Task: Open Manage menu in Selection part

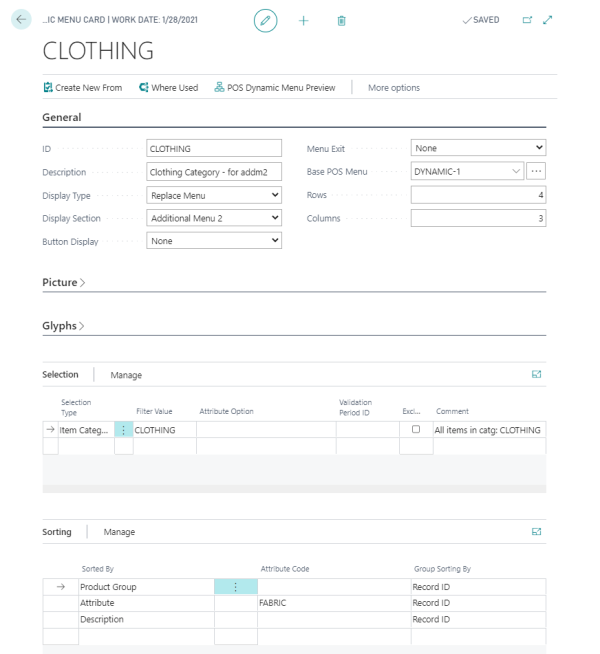Action: point(126,375)
